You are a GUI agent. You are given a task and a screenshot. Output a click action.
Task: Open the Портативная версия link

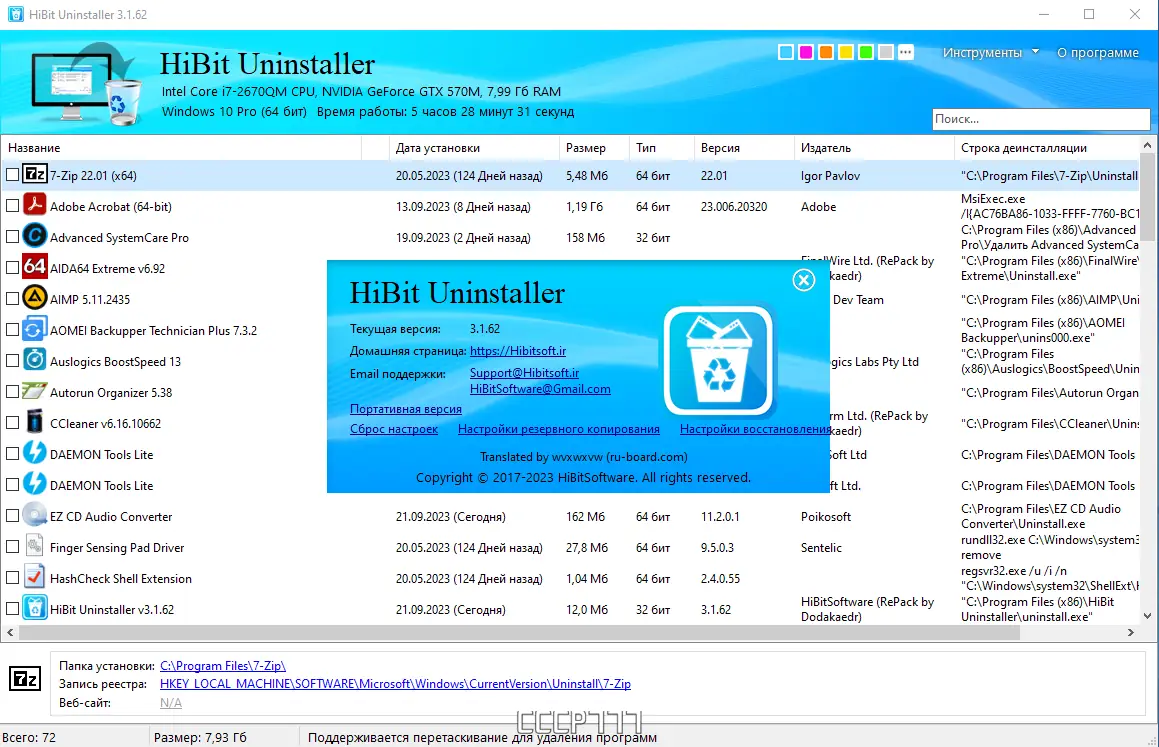[x=405, y=409]
